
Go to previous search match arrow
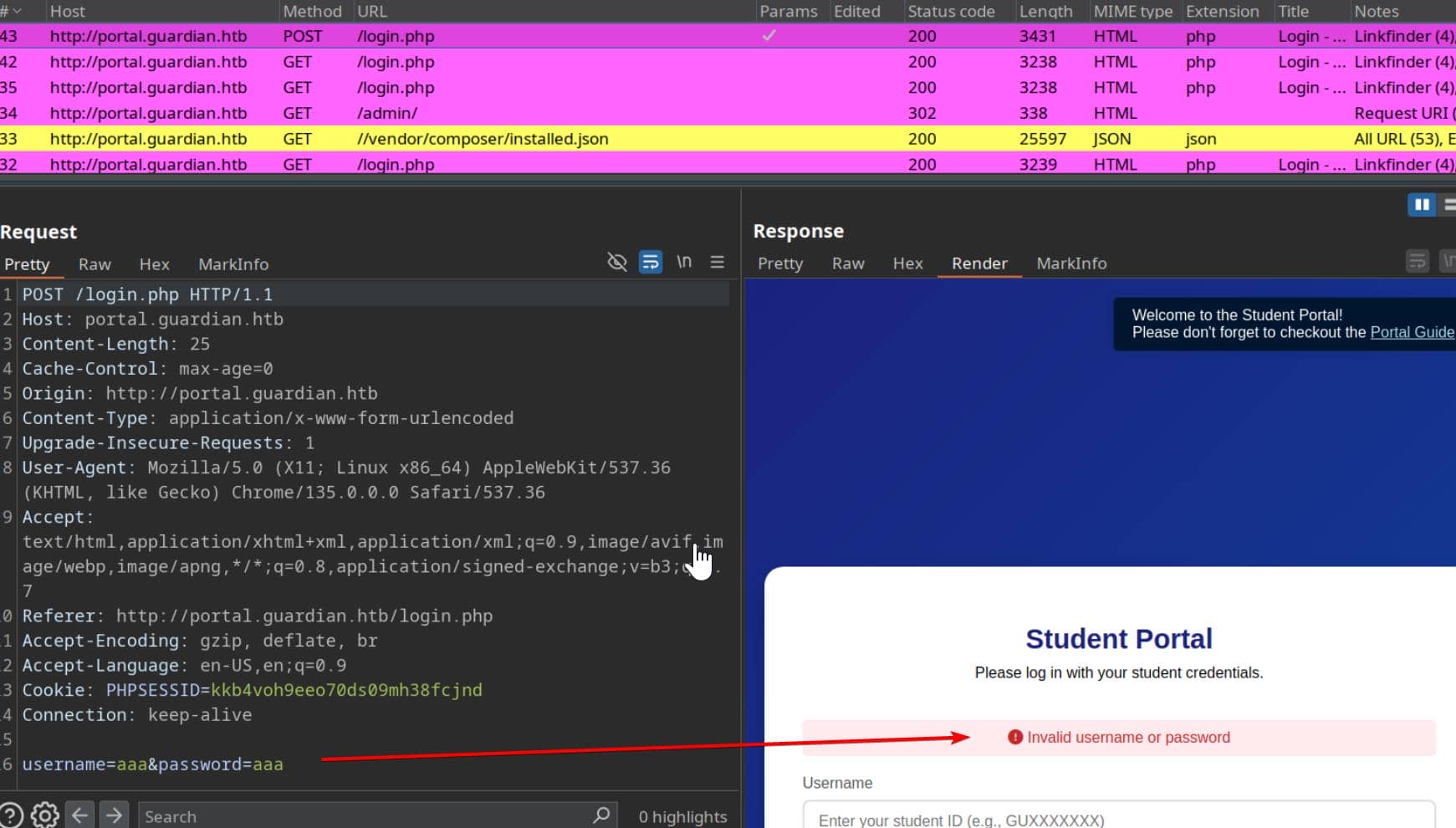coord(80,815)
